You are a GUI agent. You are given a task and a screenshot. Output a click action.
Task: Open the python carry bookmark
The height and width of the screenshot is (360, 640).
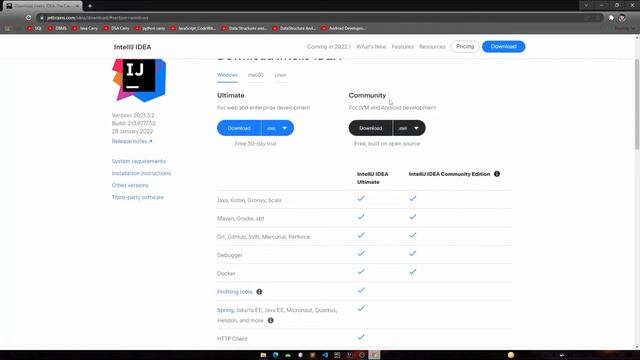(x=150, y=28)
